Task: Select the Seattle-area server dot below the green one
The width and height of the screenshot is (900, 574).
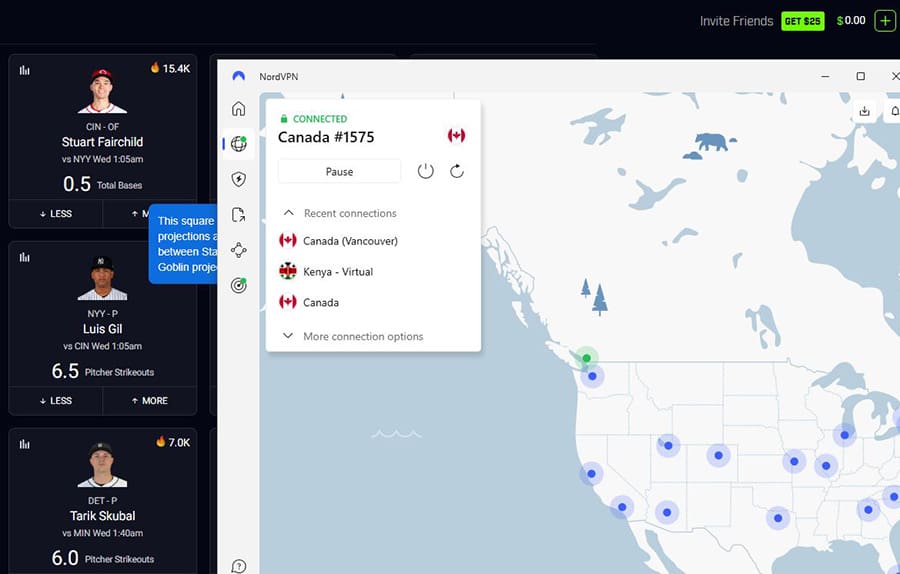Action: tap(592, 376)
